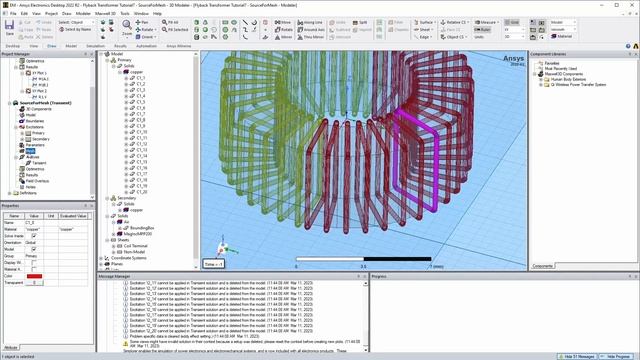This screenshot has height=360, width=640.
Task: Open the Sheet dropdown in ribbon
Action: pyautogui.click(x=423, y=29)
